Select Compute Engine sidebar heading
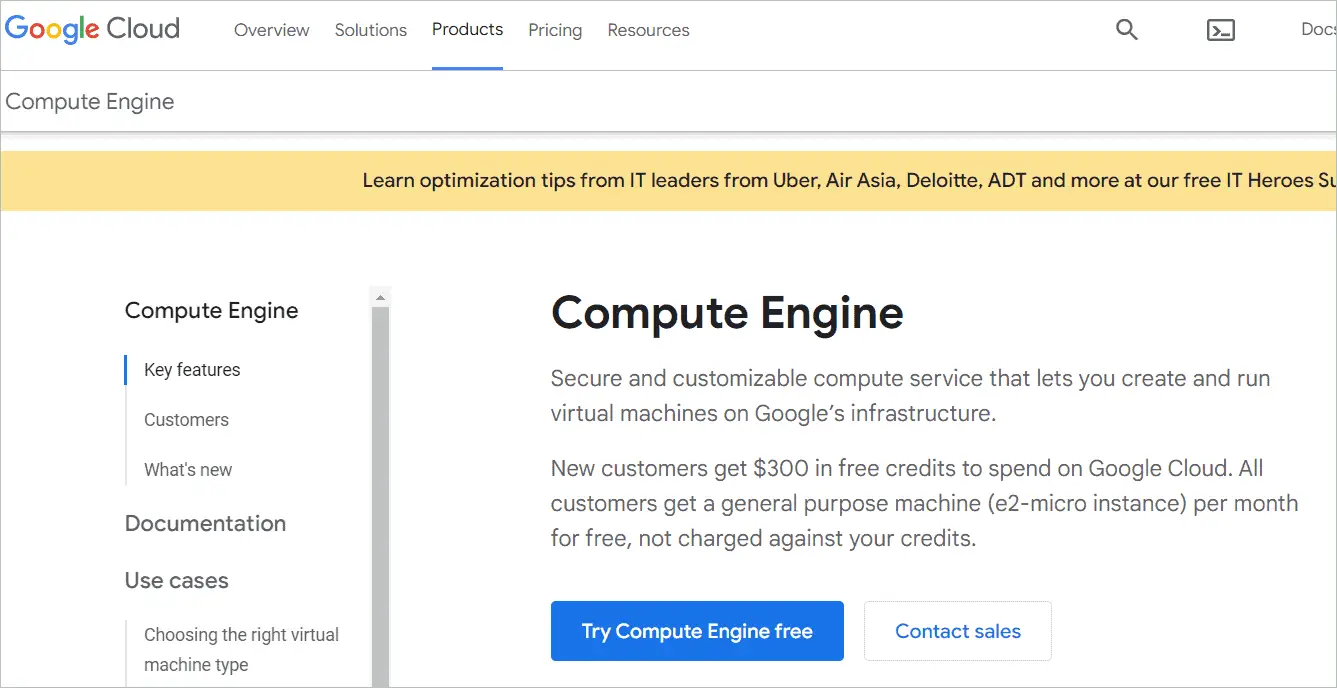Image resolution: width=1337 pixels, height=688 pixels. 211,311
